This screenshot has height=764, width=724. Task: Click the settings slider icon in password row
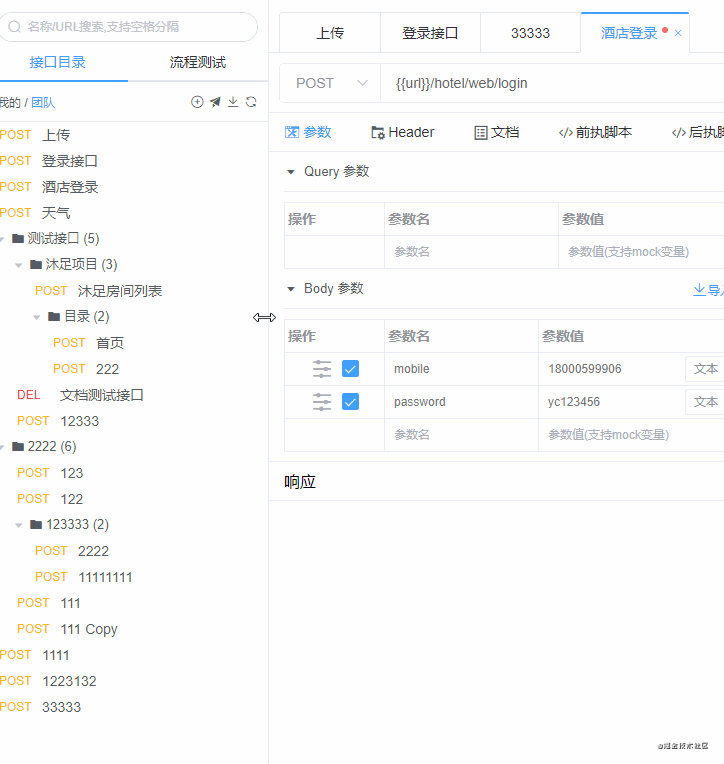[322, 402]
